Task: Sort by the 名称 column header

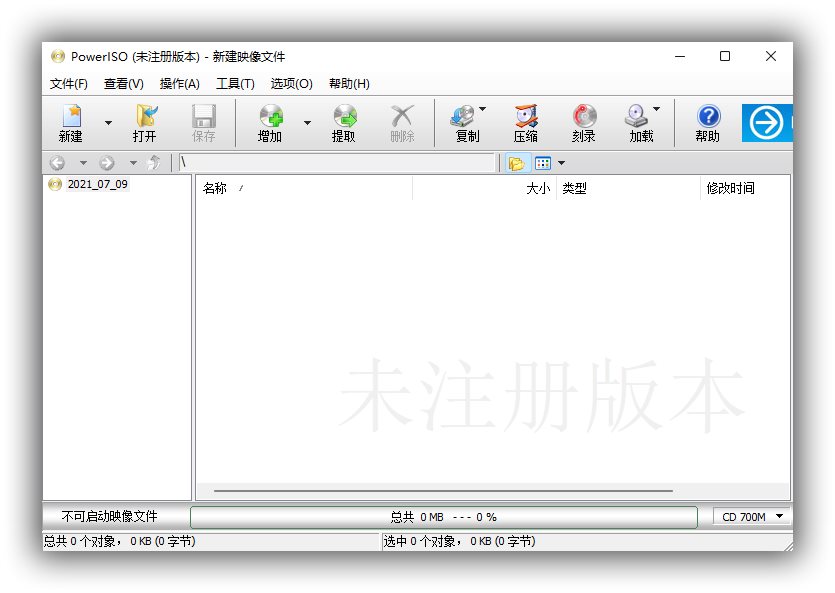Action: 304,188
